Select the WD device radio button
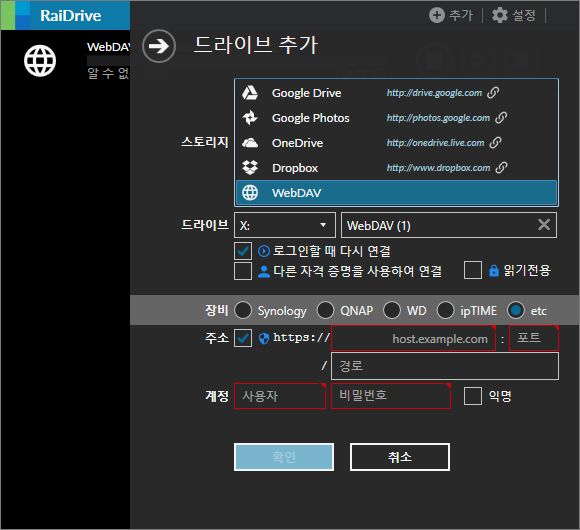The image size is (580, 530). coord(392,310)
